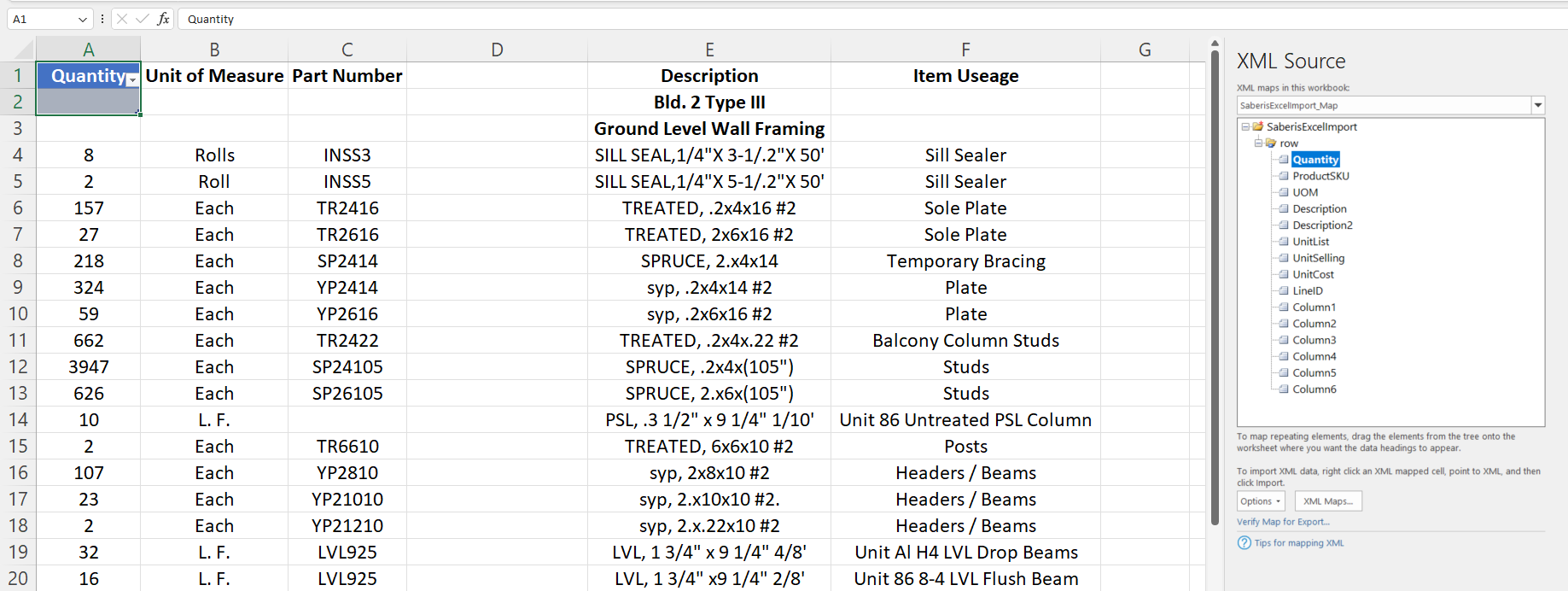This screenshot has width=1568, height=591.
Task: Click the Cancel entry X icon
Action: click(122, 19)
